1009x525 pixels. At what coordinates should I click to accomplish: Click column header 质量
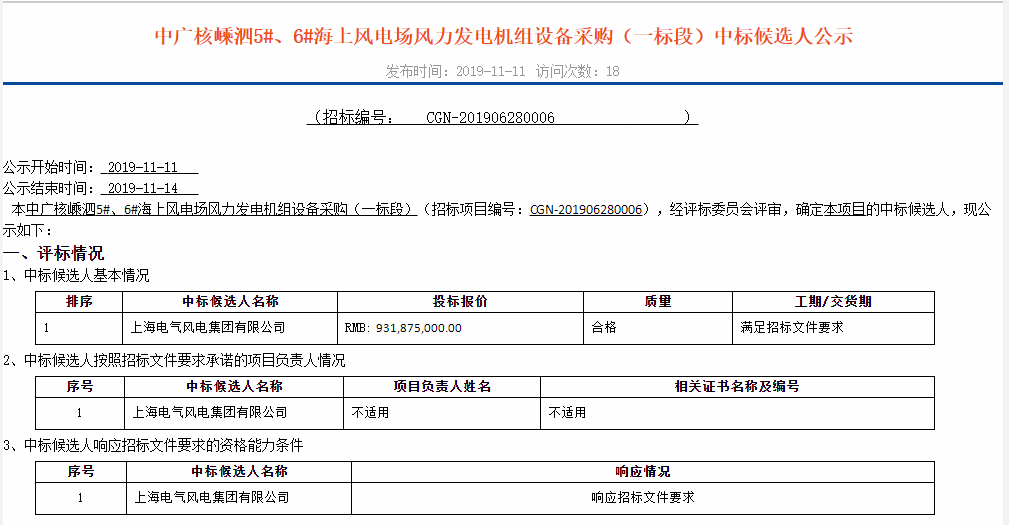pyautogui.click(x=658, y=302)
